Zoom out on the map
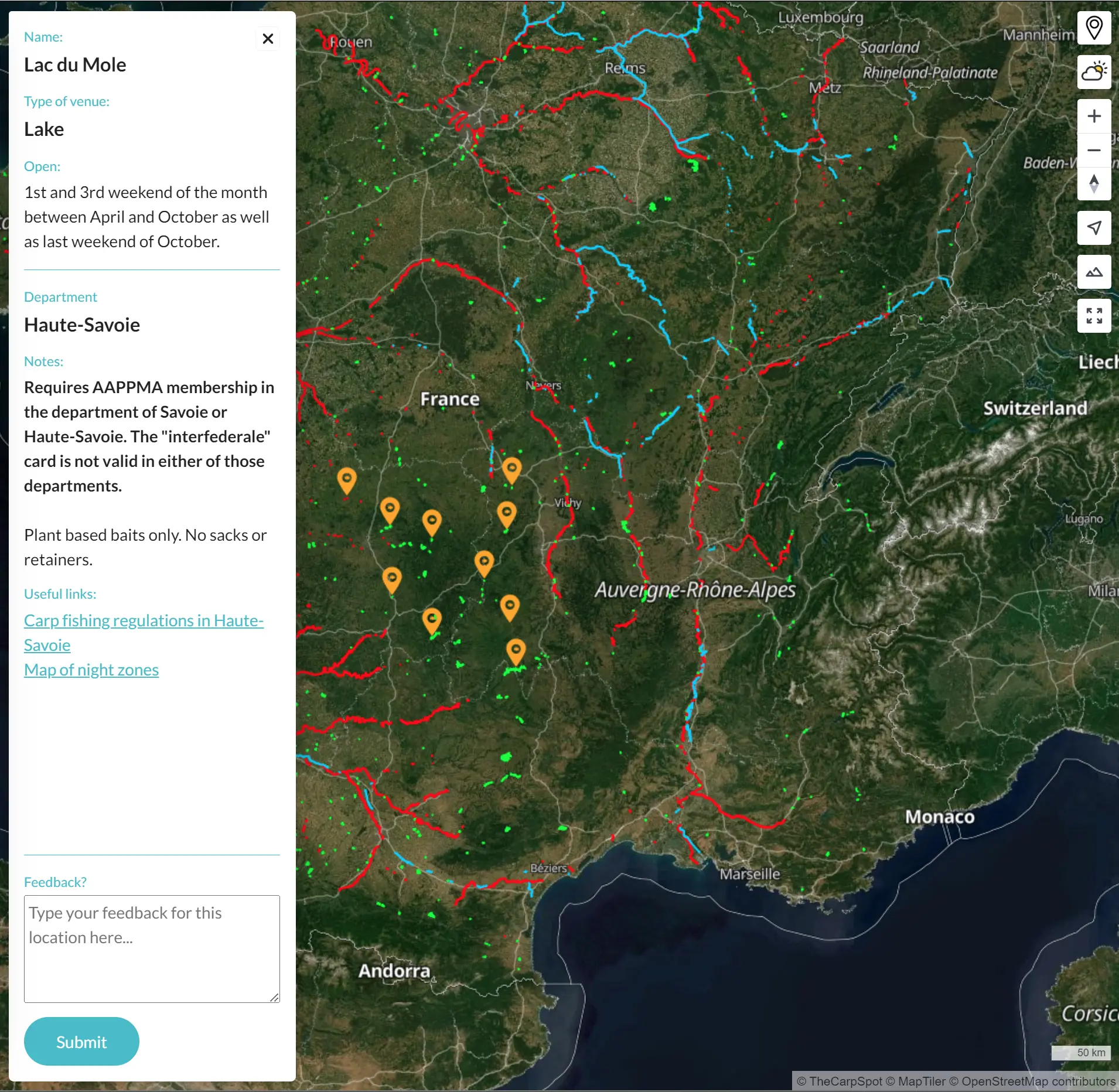 click(x=1094, y=150)
